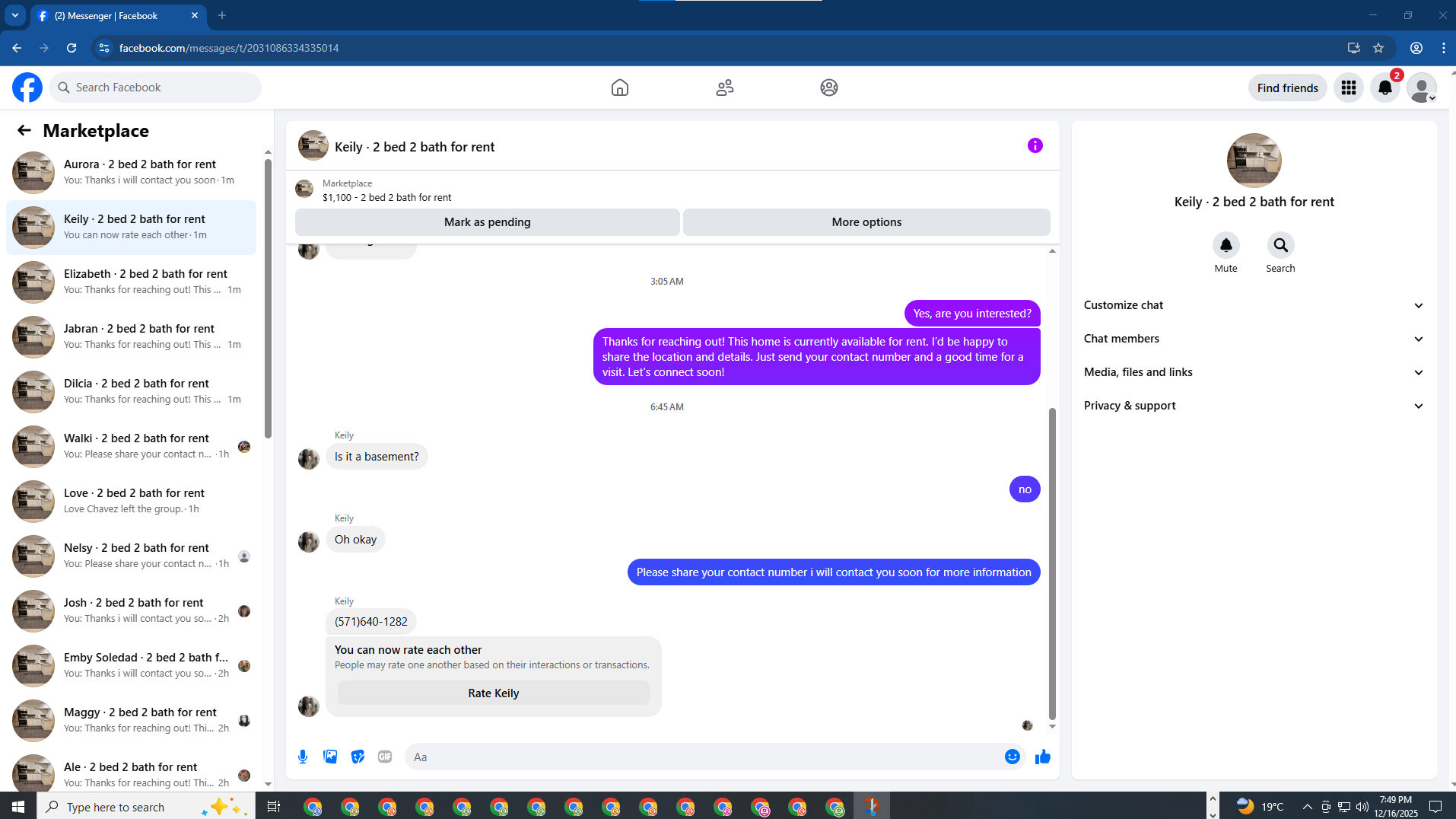Open the Windows Start menu

coord(18,806)
